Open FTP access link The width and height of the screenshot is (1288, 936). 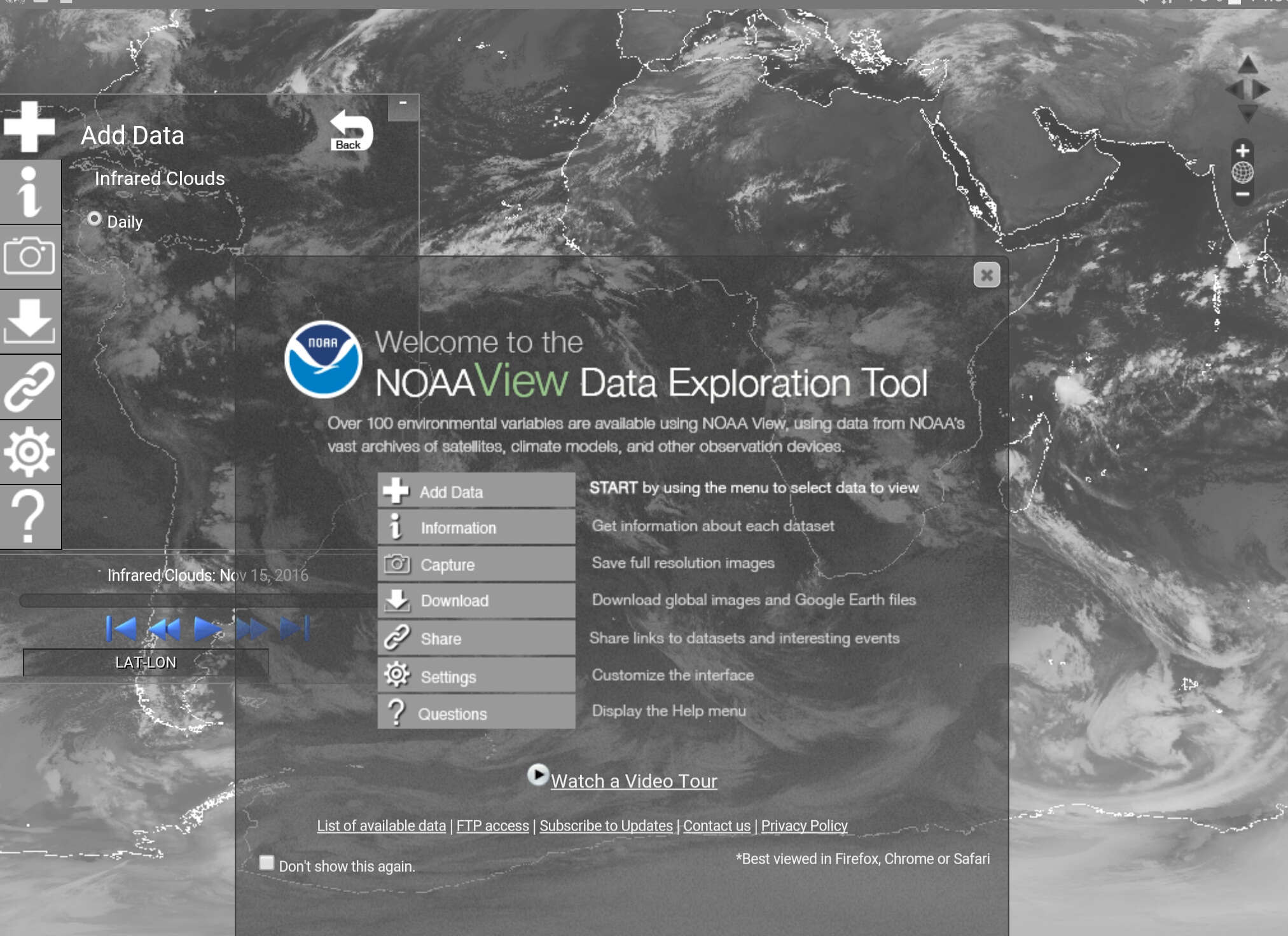coord(493,825)
